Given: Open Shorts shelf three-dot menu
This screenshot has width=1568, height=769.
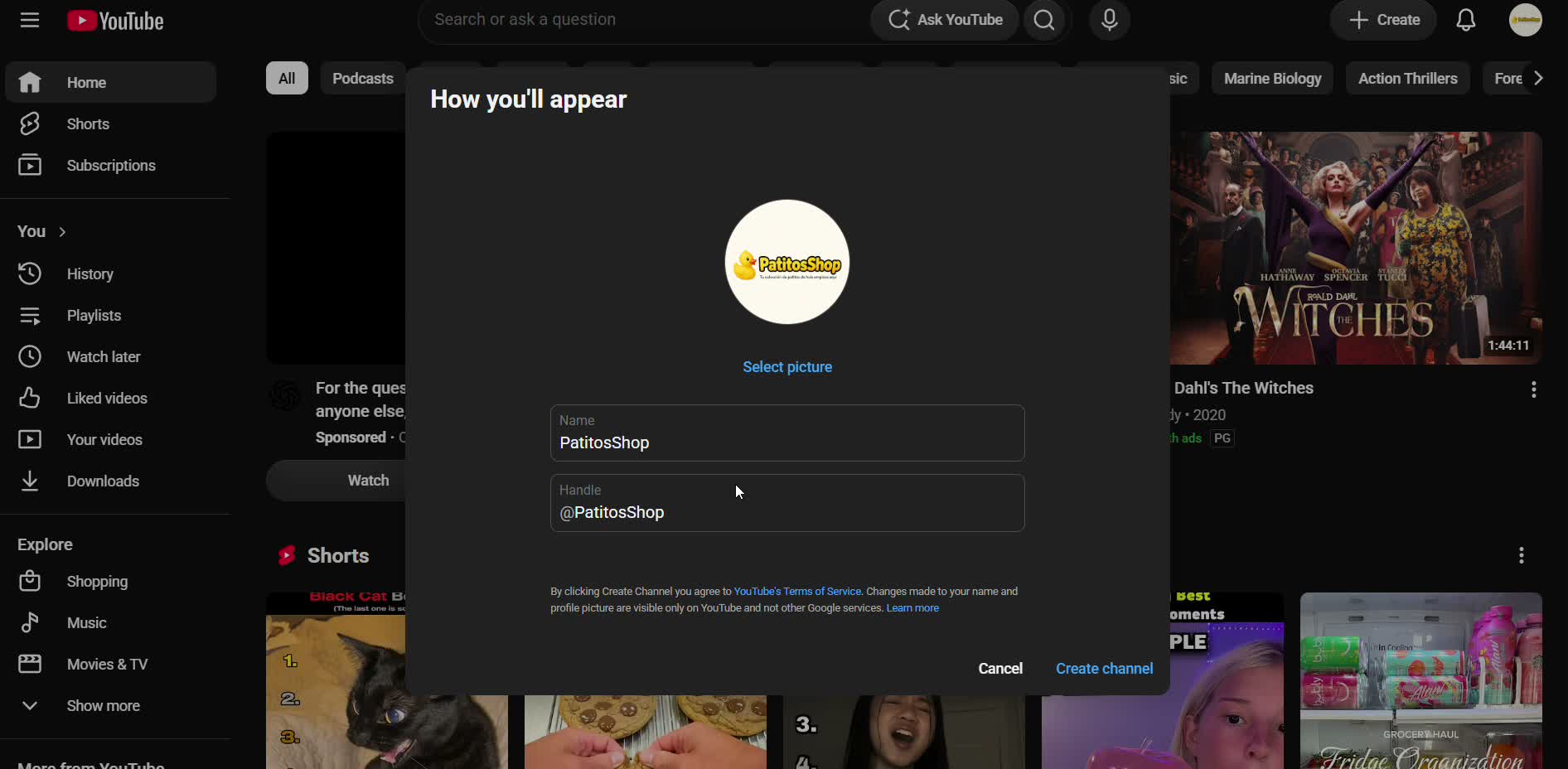Looking at the screenshot, I should pyautogui.click(x=1521, y=555).
